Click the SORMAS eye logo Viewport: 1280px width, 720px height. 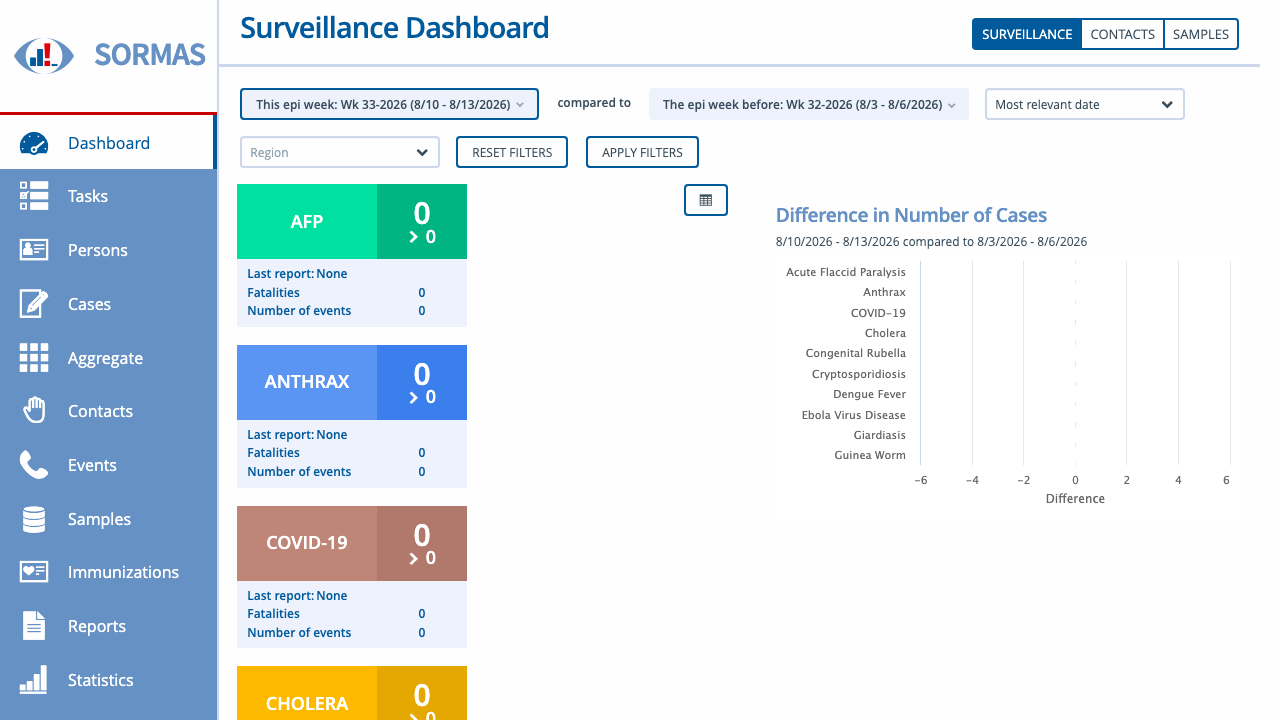(x=44, y=55)
